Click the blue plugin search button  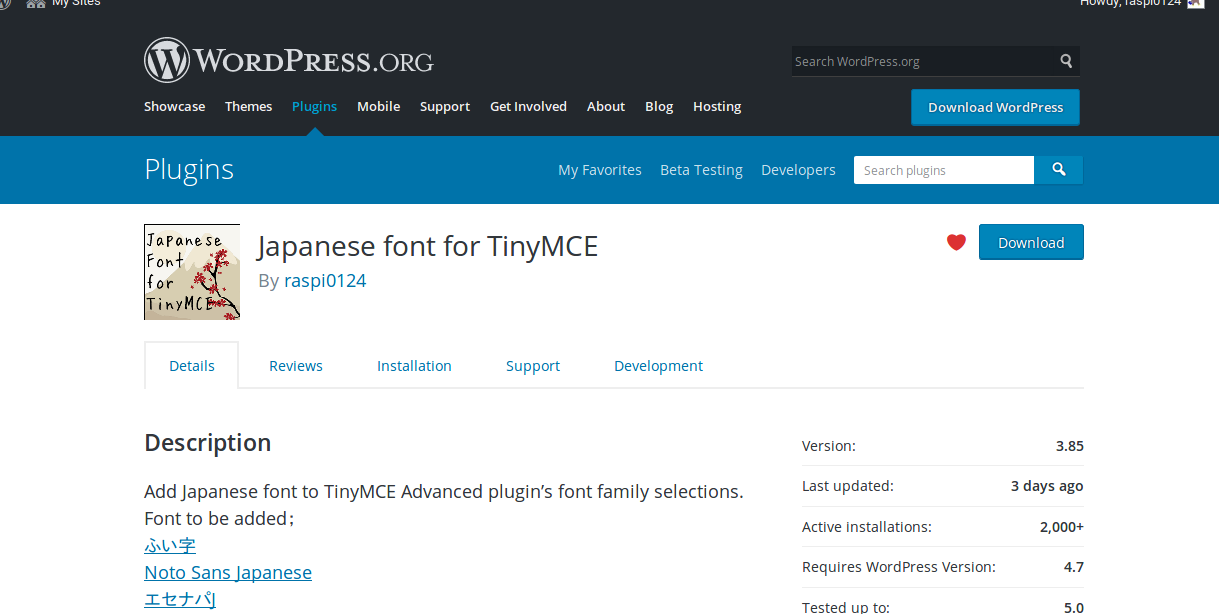[x=1059, y=170]
